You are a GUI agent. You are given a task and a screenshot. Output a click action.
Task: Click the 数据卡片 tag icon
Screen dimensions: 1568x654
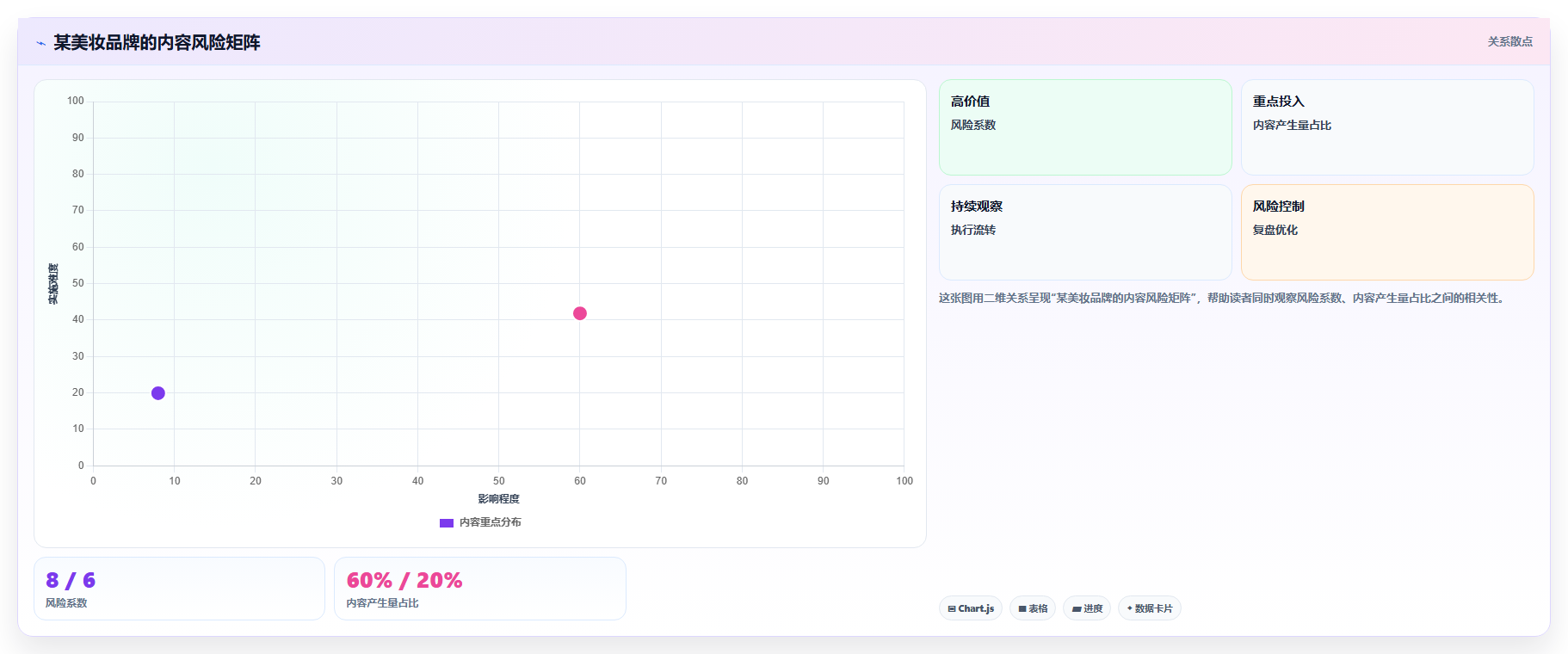coord(1130,608)
